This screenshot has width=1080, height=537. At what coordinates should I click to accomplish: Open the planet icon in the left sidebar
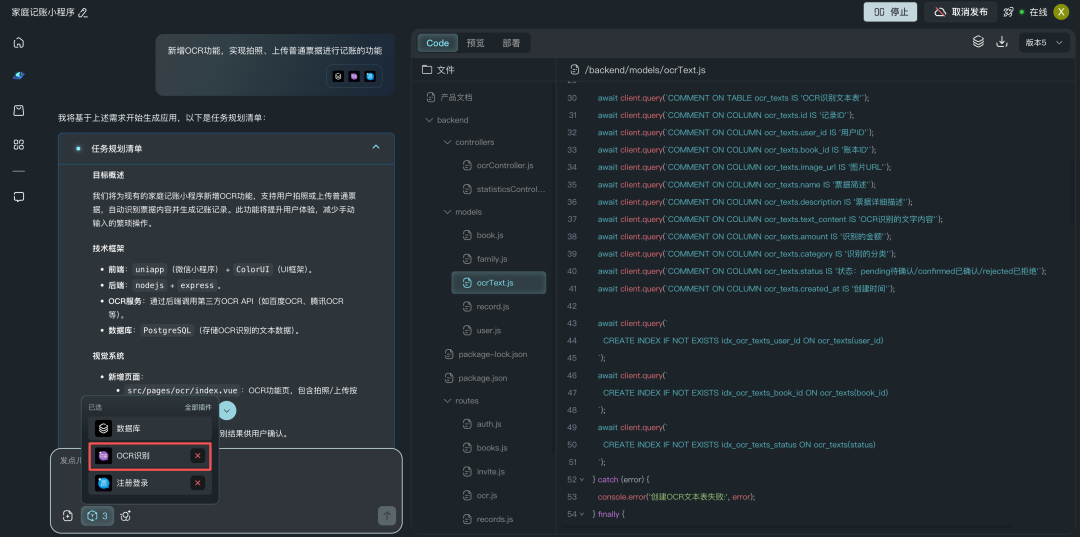[19, 76]
